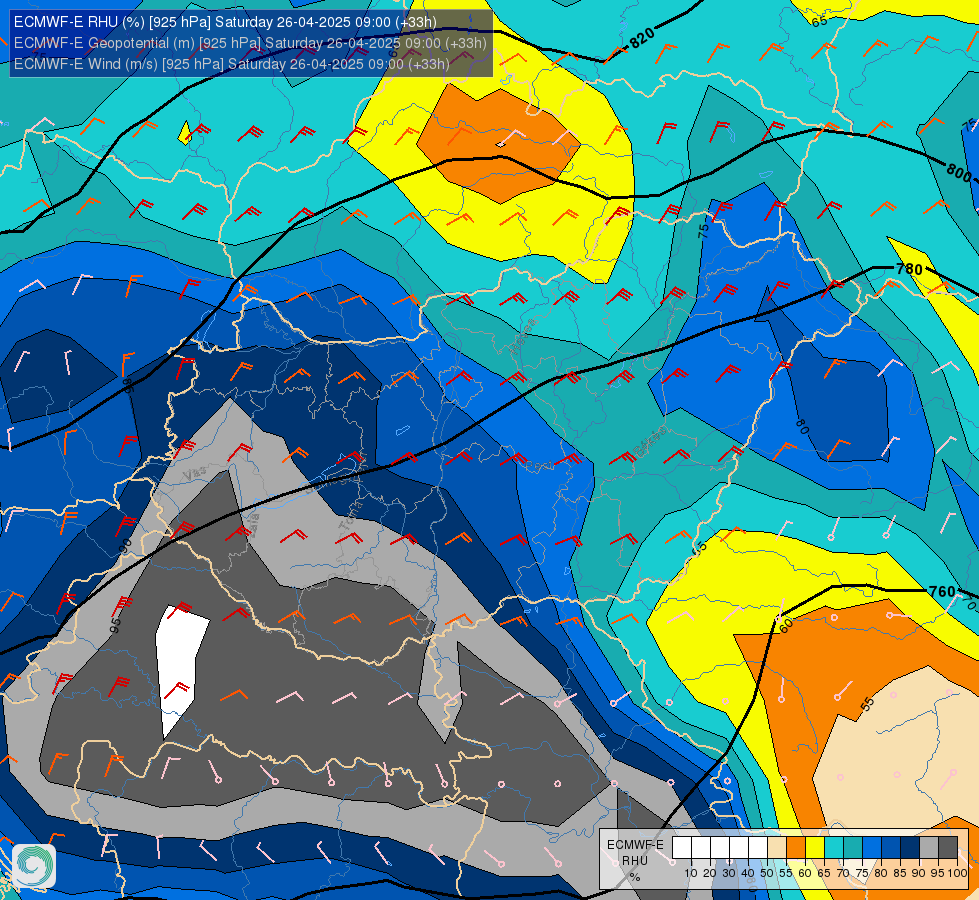
Task: Click the orange region inside northern yellow area
Action: click(x=498, y=144)
